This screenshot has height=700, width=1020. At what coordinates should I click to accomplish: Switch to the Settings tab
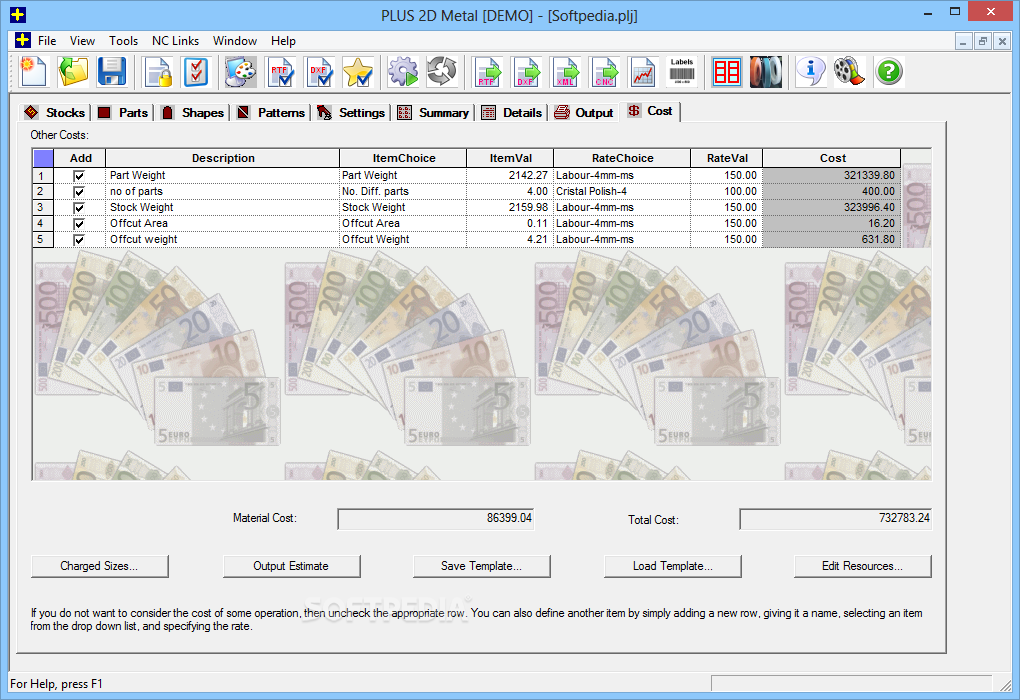[351, 113]
